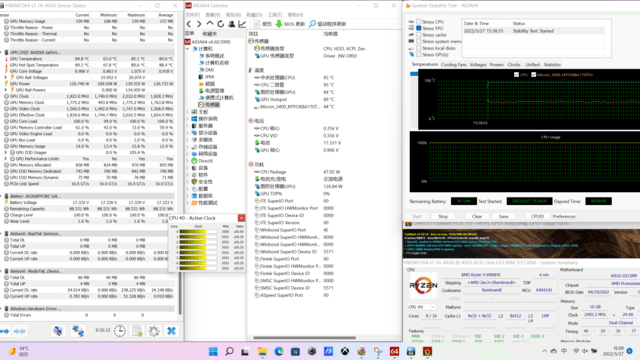Open Windows Start menu
640x360 pixels.
click(x=213, y=351)
